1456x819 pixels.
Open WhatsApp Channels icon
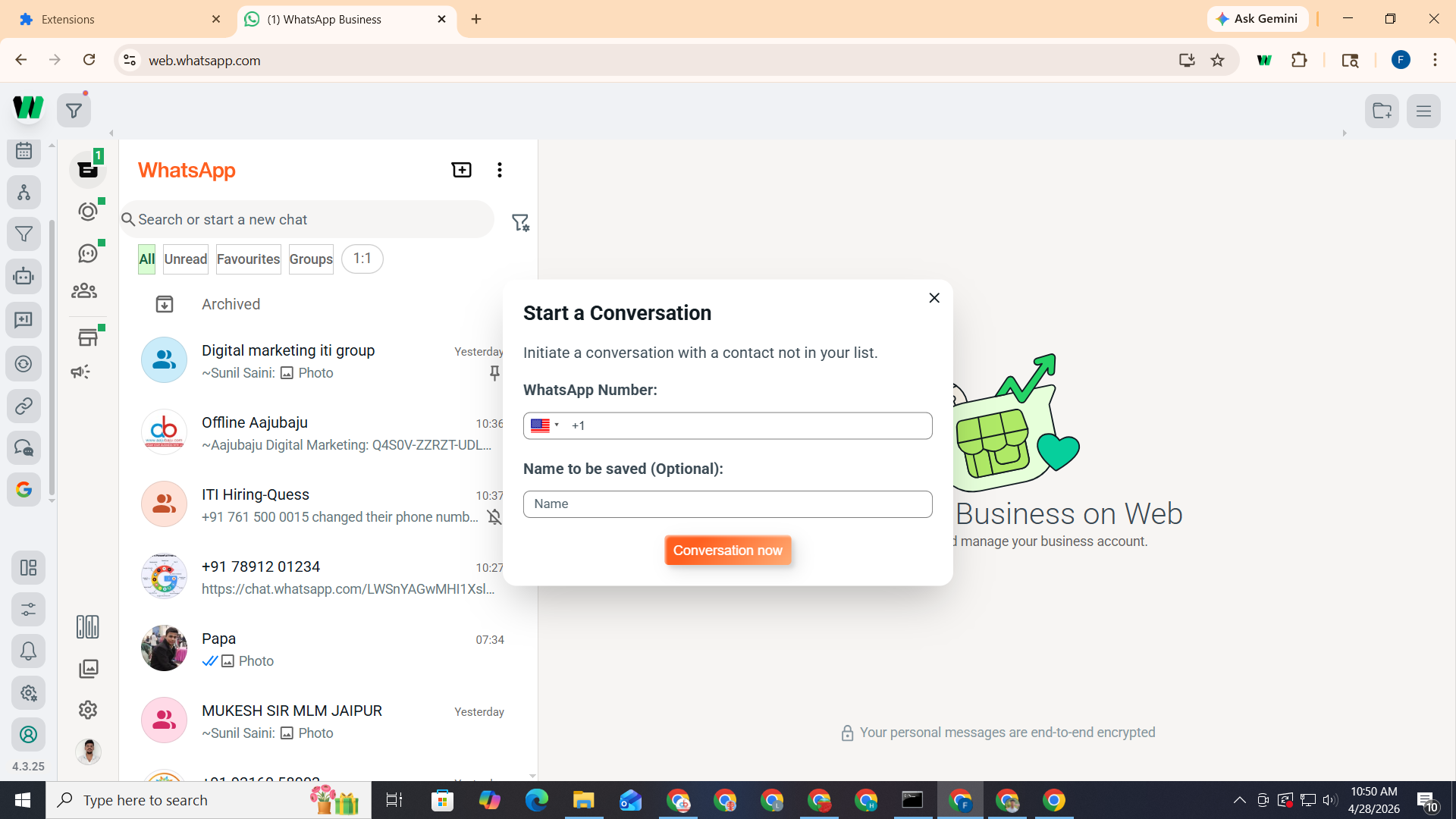tap(88, 253)
